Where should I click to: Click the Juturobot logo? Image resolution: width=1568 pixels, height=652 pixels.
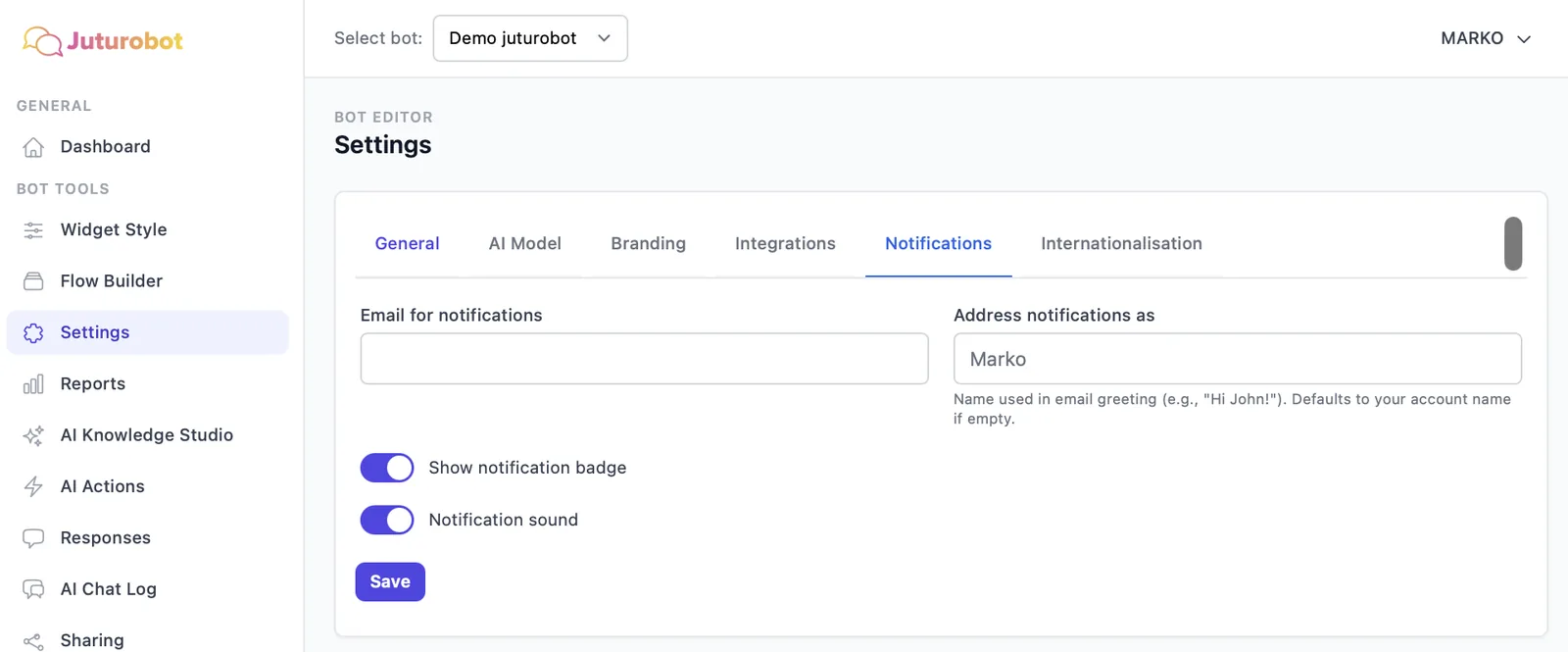[103, 40]
